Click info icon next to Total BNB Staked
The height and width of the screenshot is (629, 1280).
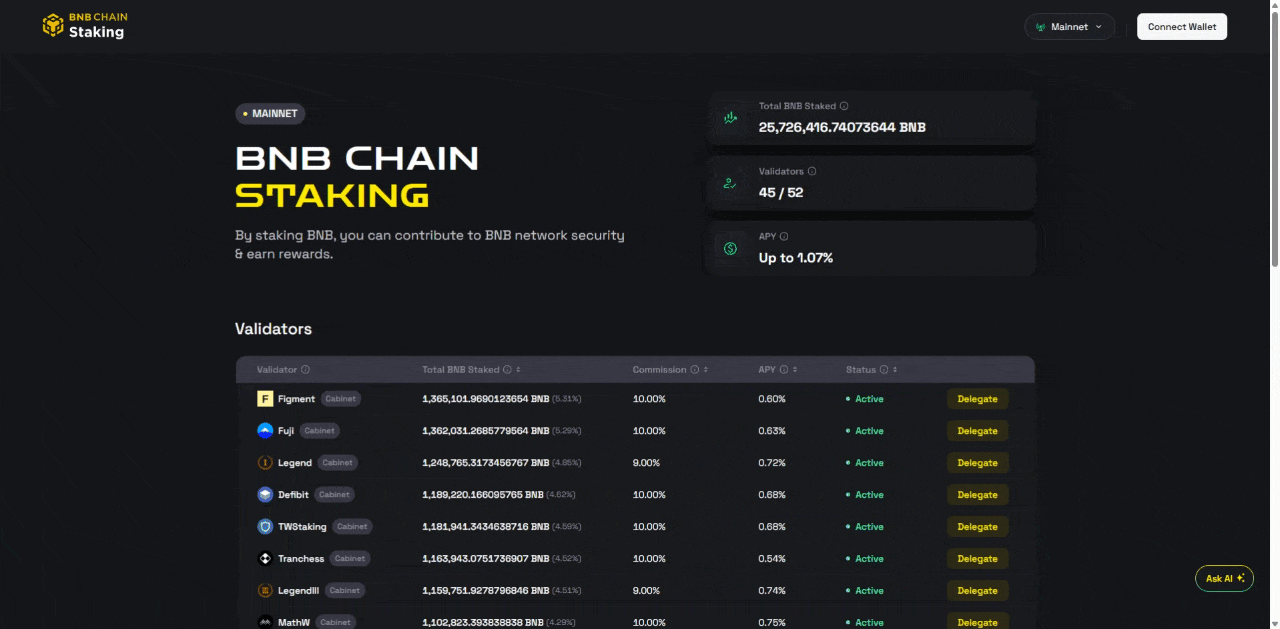844,106
